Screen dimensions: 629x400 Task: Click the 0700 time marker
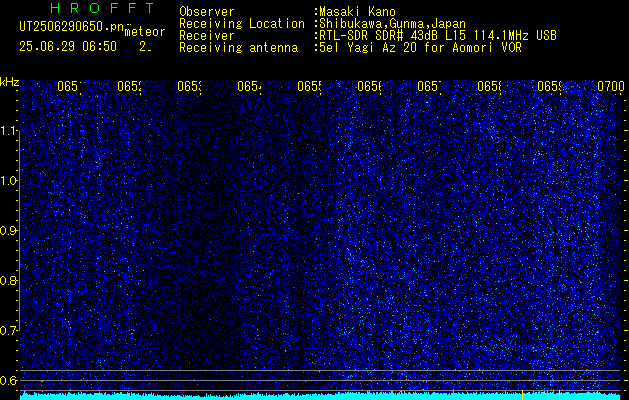point(611,86)
